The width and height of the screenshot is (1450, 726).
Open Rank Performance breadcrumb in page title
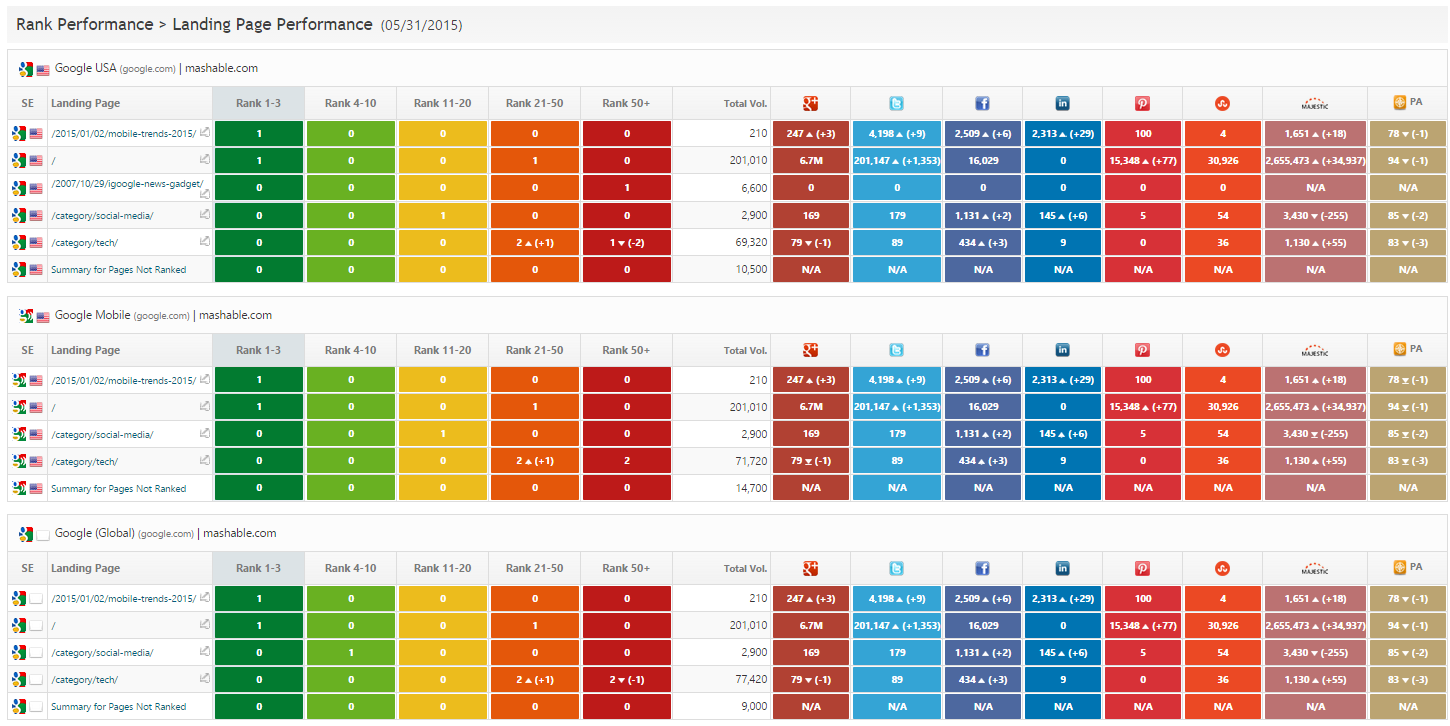pyautogui.click(x=84, y=24)
